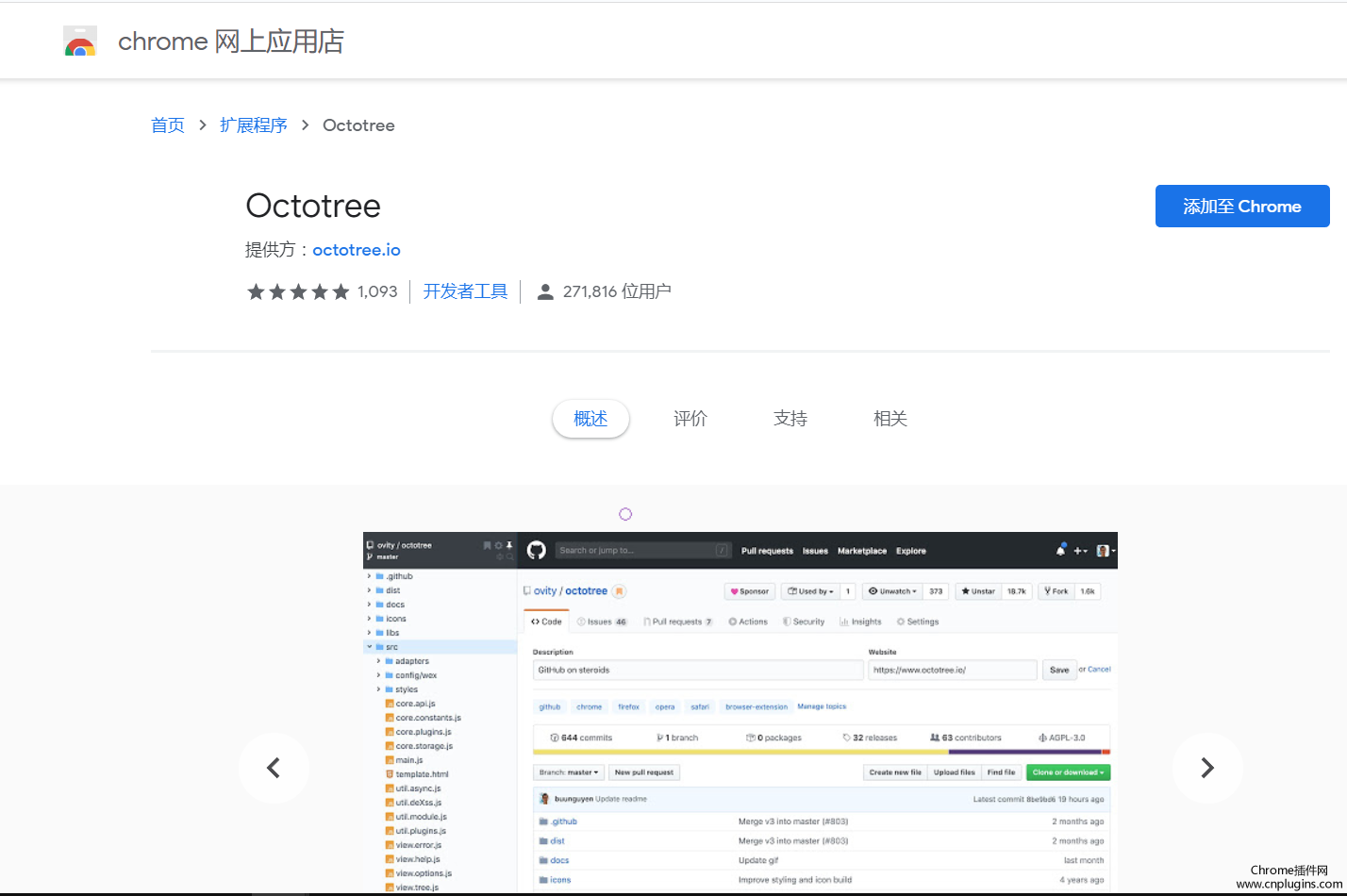Click the Unstar button in the preview

coord(978,591)
